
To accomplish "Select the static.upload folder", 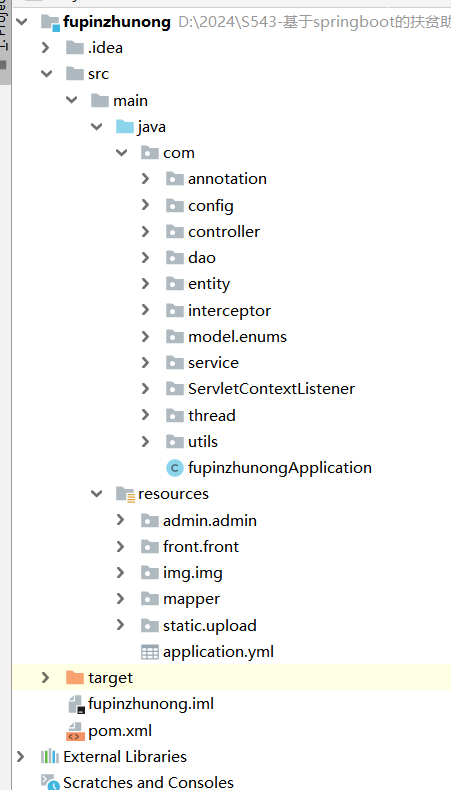I will coord(210,625).
